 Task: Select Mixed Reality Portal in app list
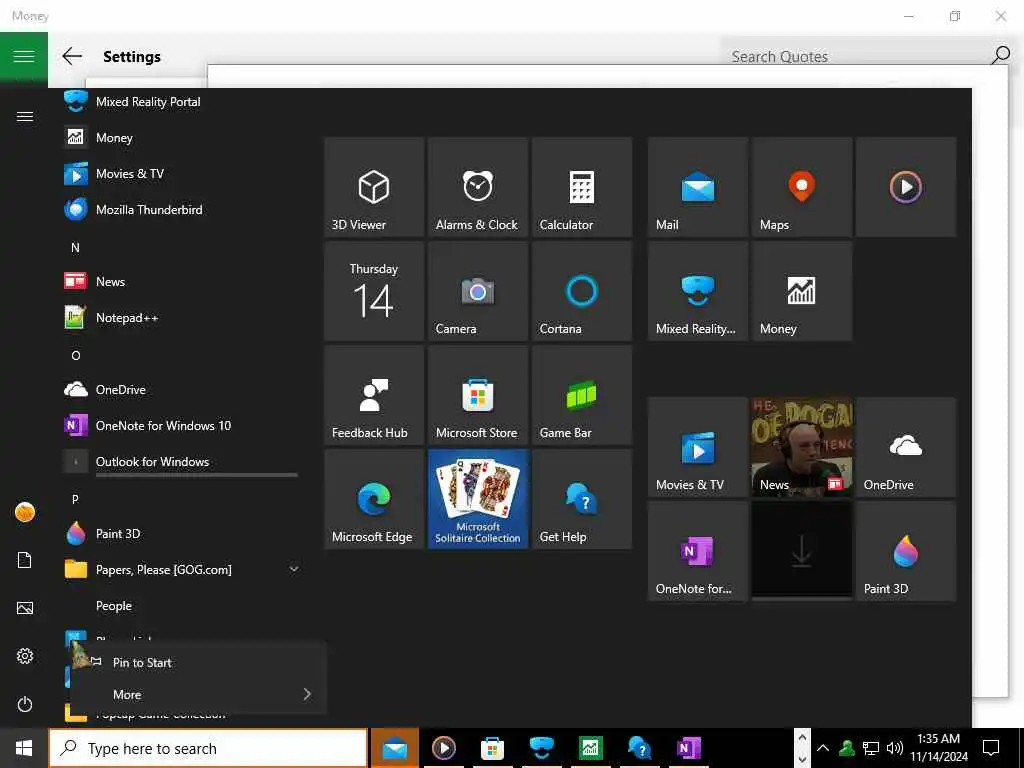click(182, 102)
